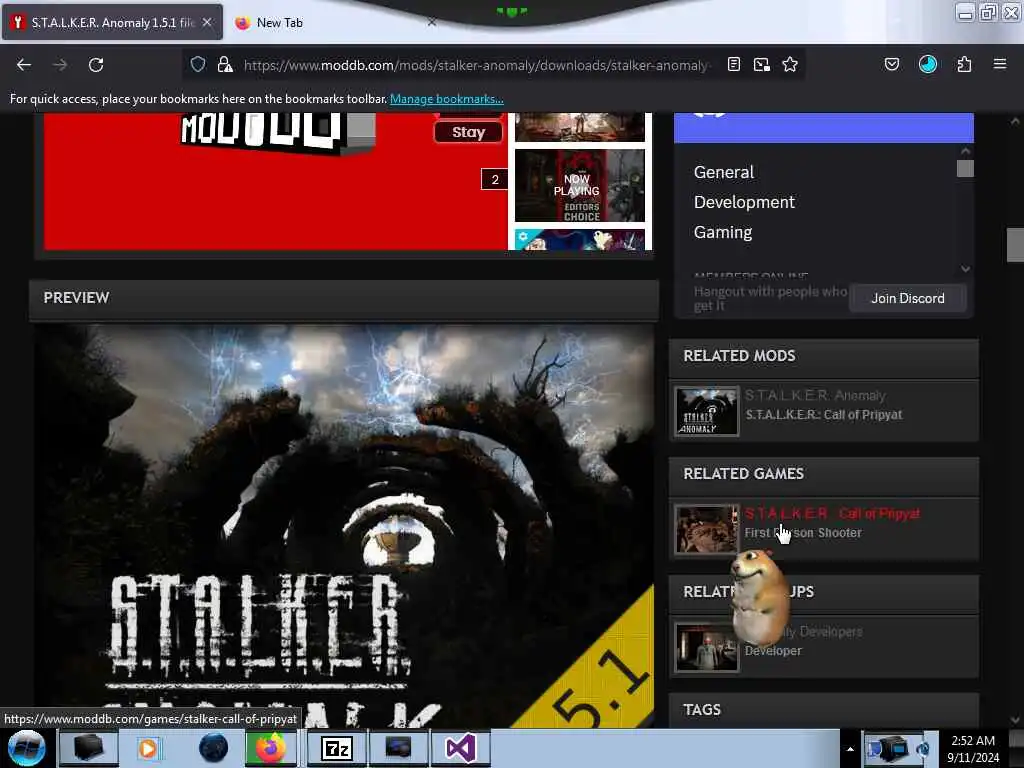
Task: Select the Development Discord channel
Action: point(744,202)
